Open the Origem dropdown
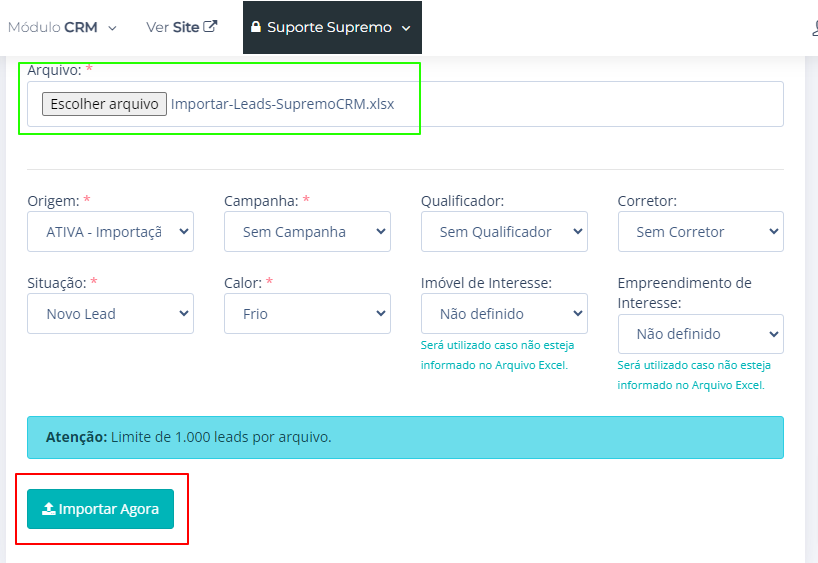Image resolution: width=818 pixels, height=563 pixels. pos(110,232)
